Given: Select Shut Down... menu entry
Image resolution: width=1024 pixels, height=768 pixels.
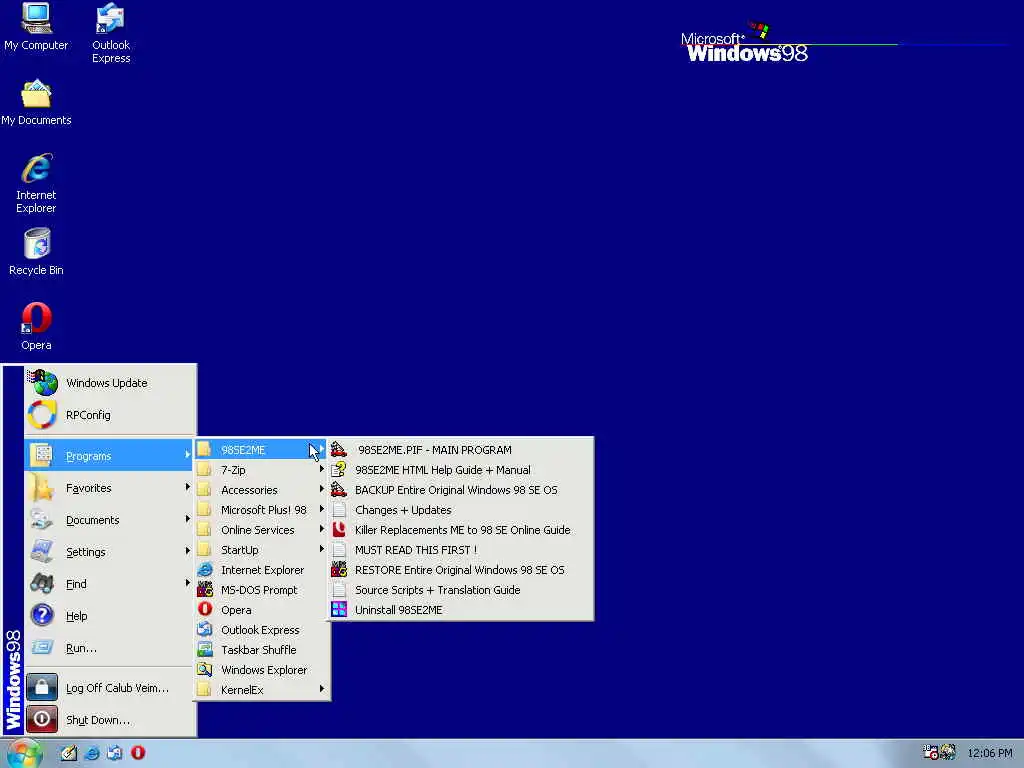Looking at the screenshot, I should click(110, 720).
